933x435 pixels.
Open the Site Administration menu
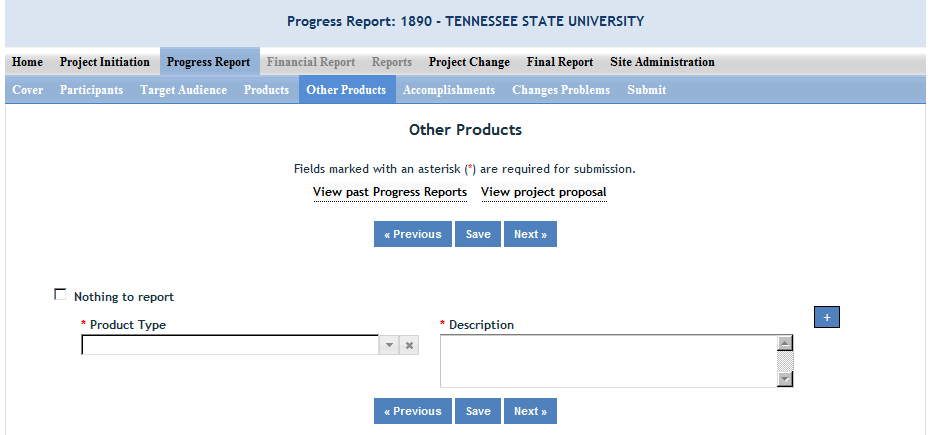click(662, 62)
